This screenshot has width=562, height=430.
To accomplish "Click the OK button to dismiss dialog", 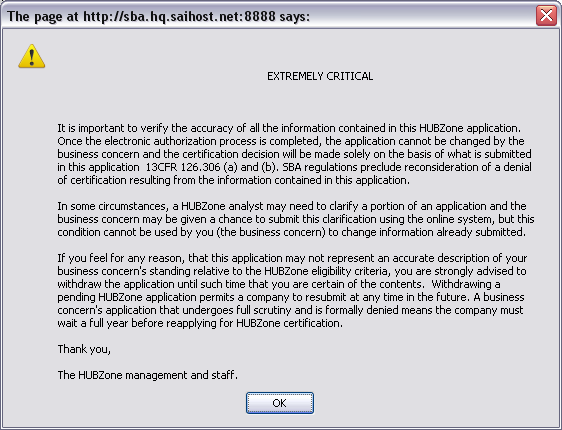I will (x=280, y=403).
